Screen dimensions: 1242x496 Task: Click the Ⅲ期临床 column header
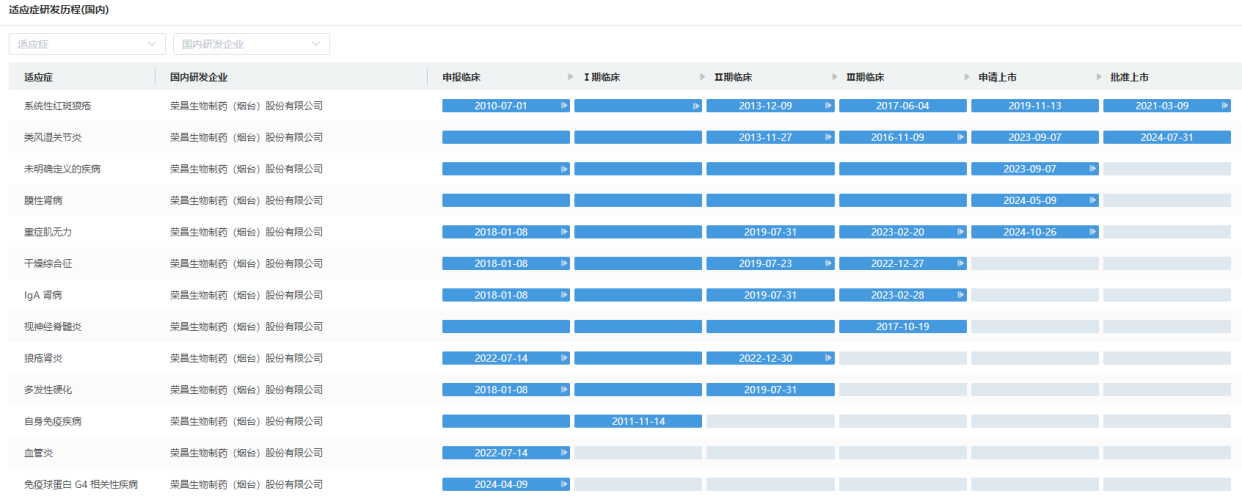(x=865, y=77)
